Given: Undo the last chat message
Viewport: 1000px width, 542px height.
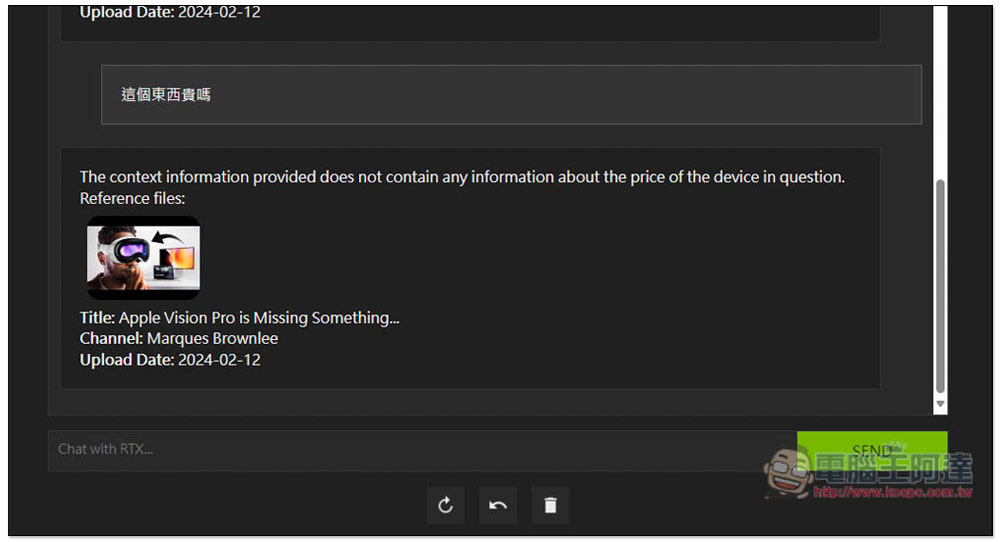Looking at the screenshot, I should point(497,506).
